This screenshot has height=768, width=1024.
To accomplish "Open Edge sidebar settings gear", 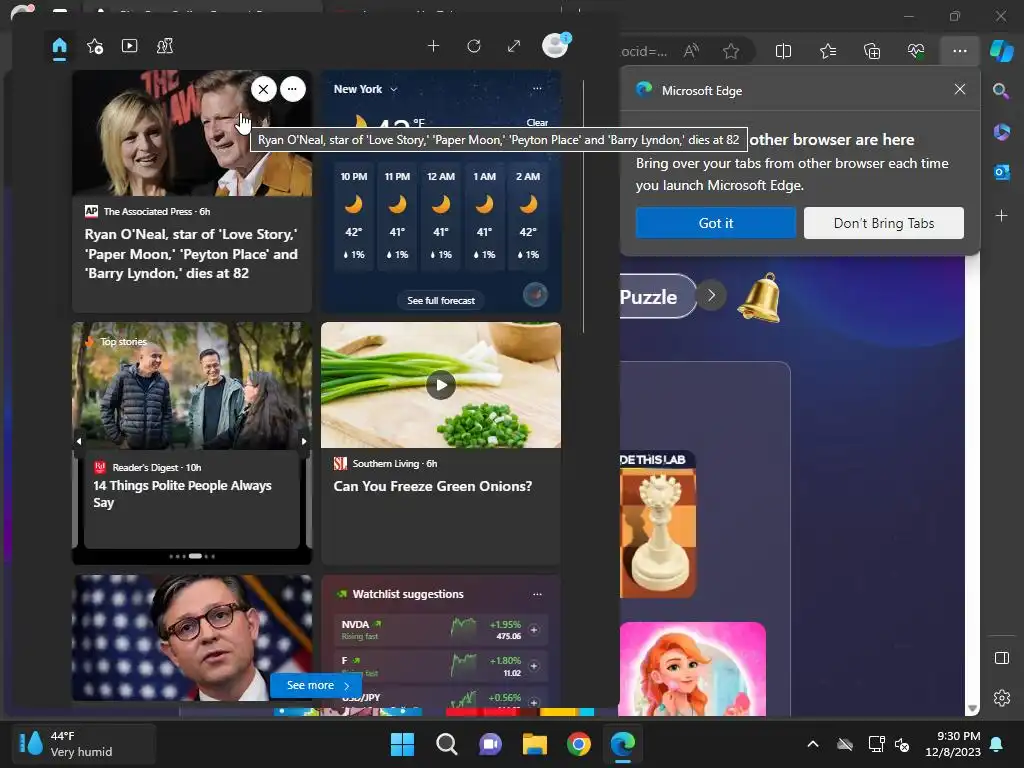I will [x=1002, y=697].
